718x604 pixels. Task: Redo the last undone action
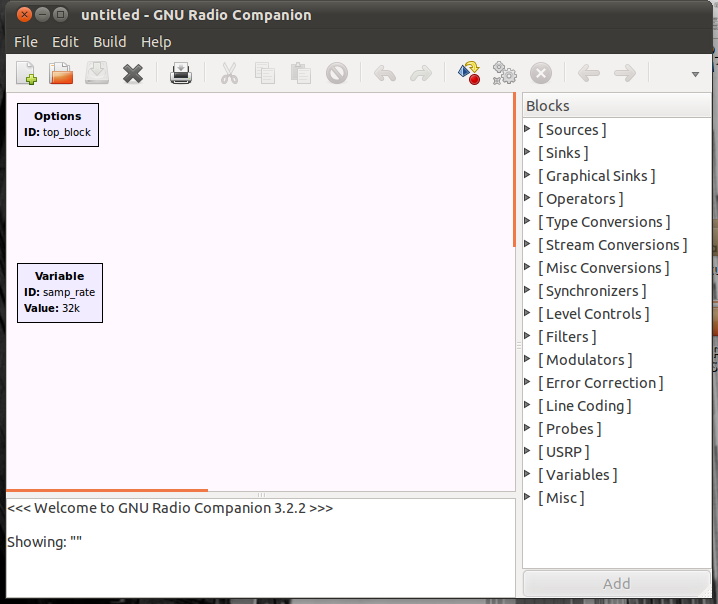(421, 73)
